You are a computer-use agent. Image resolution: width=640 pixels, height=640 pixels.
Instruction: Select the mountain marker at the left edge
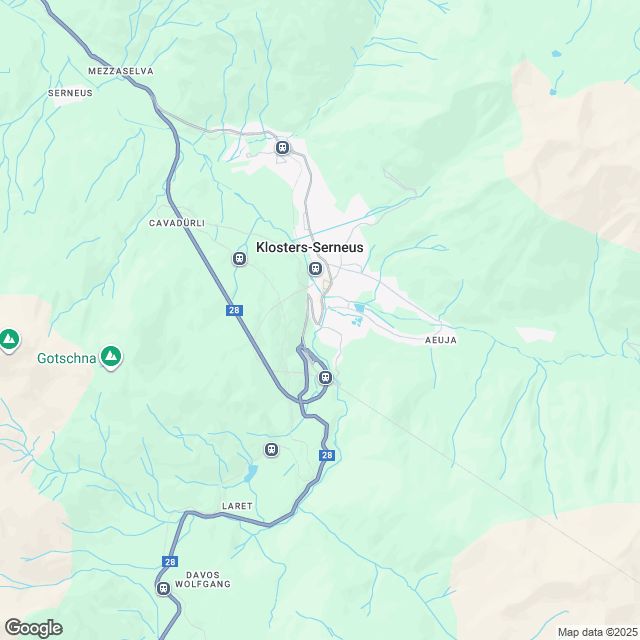(9, 340)
